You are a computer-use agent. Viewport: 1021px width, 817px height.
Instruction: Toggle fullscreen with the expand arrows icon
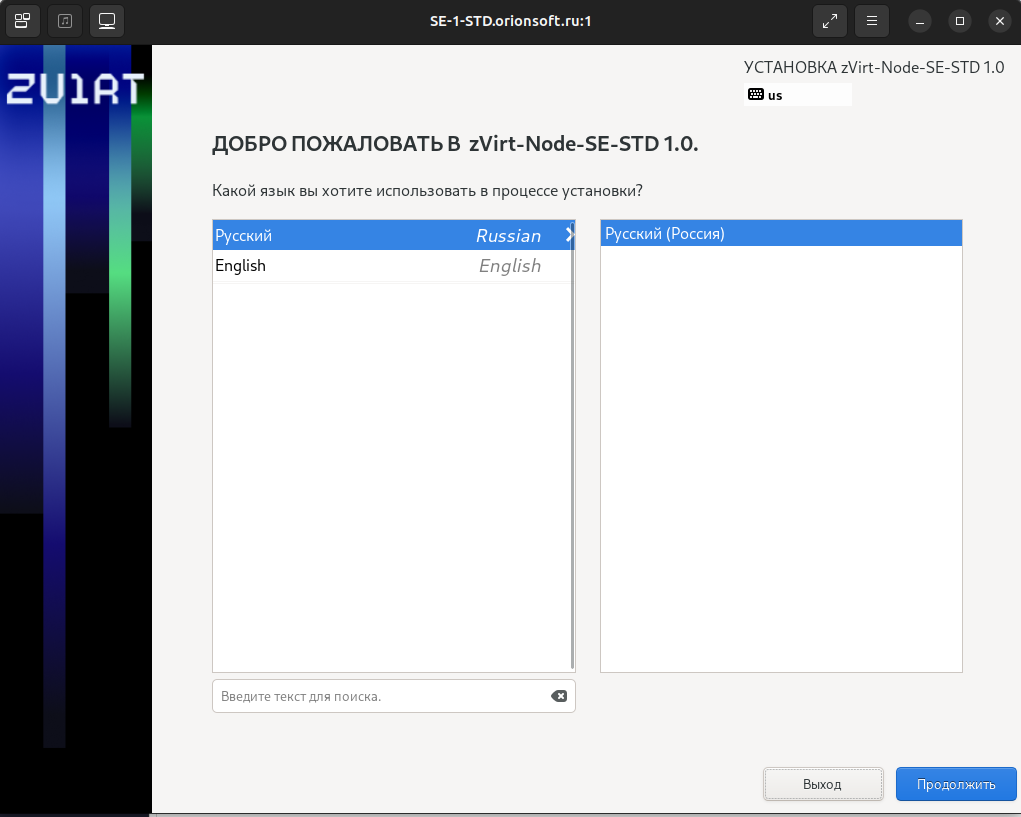pyautogui.click(x=830, y=21)
